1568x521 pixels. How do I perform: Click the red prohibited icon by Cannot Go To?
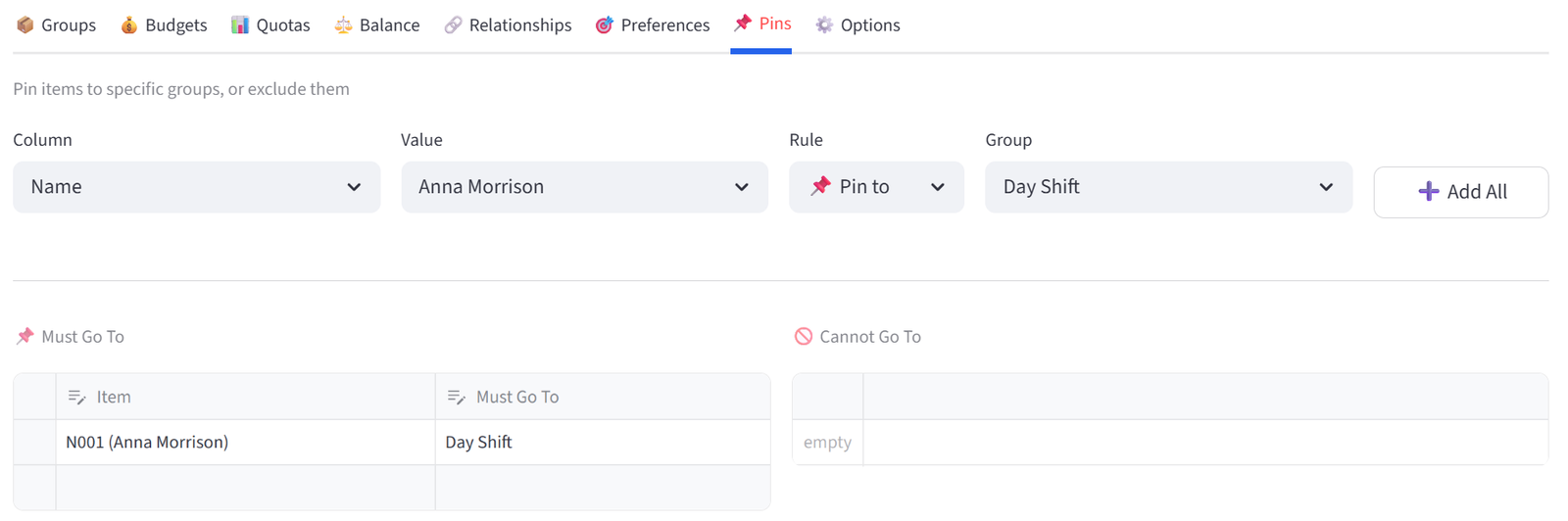[804, 336]
